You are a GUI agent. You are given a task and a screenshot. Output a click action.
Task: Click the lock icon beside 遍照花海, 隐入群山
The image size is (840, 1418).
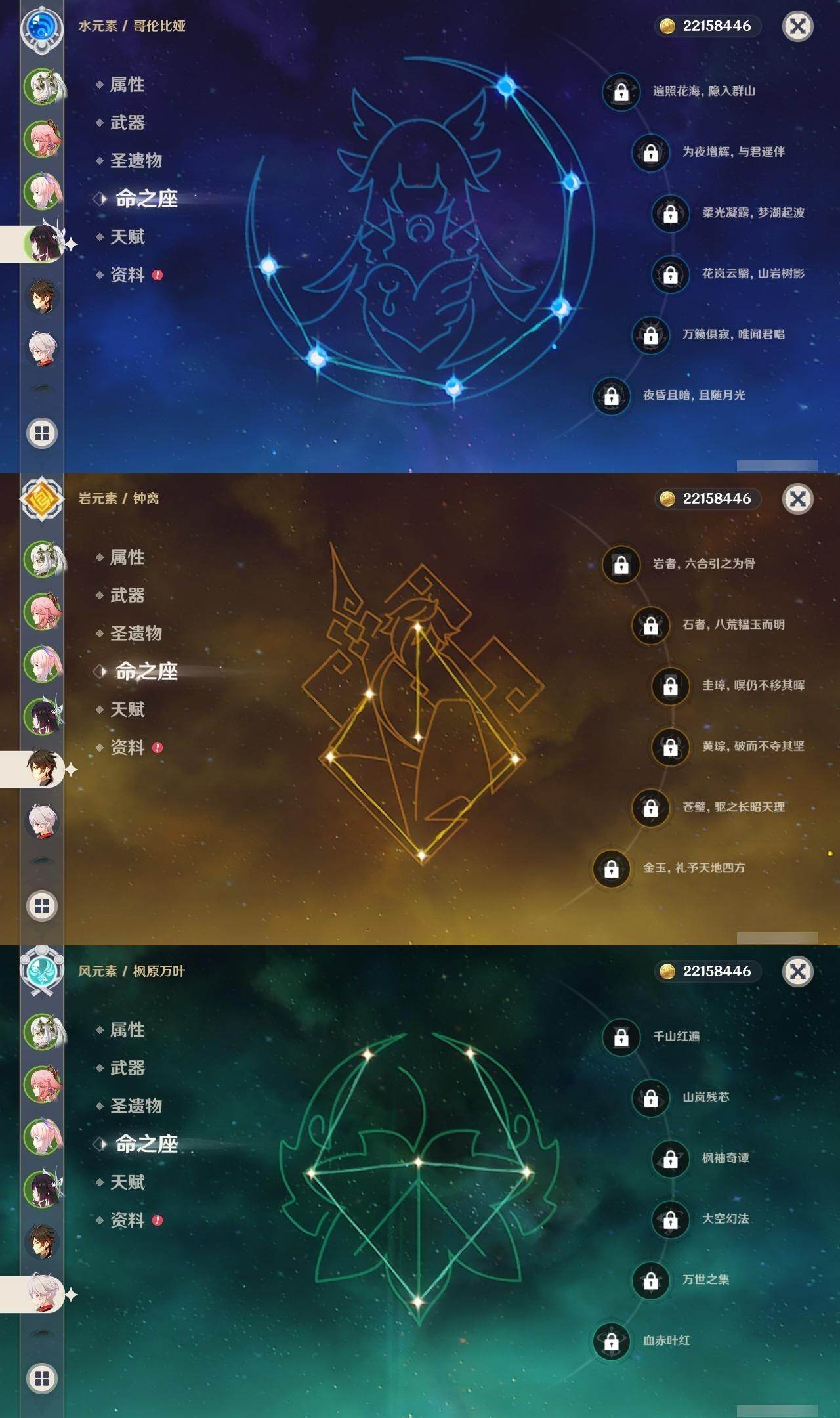click(621, 92)
